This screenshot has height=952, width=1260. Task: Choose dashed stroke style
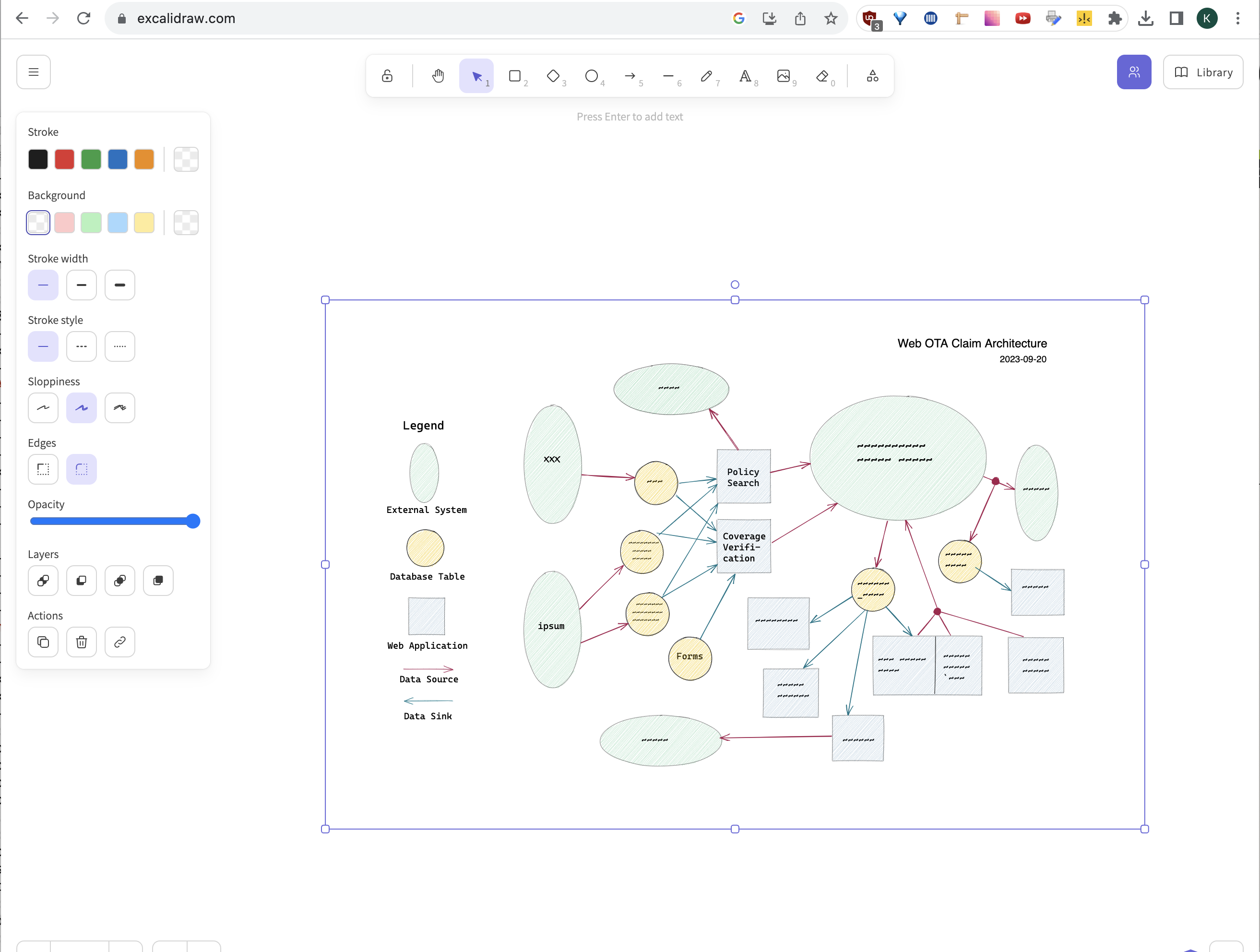82,346
